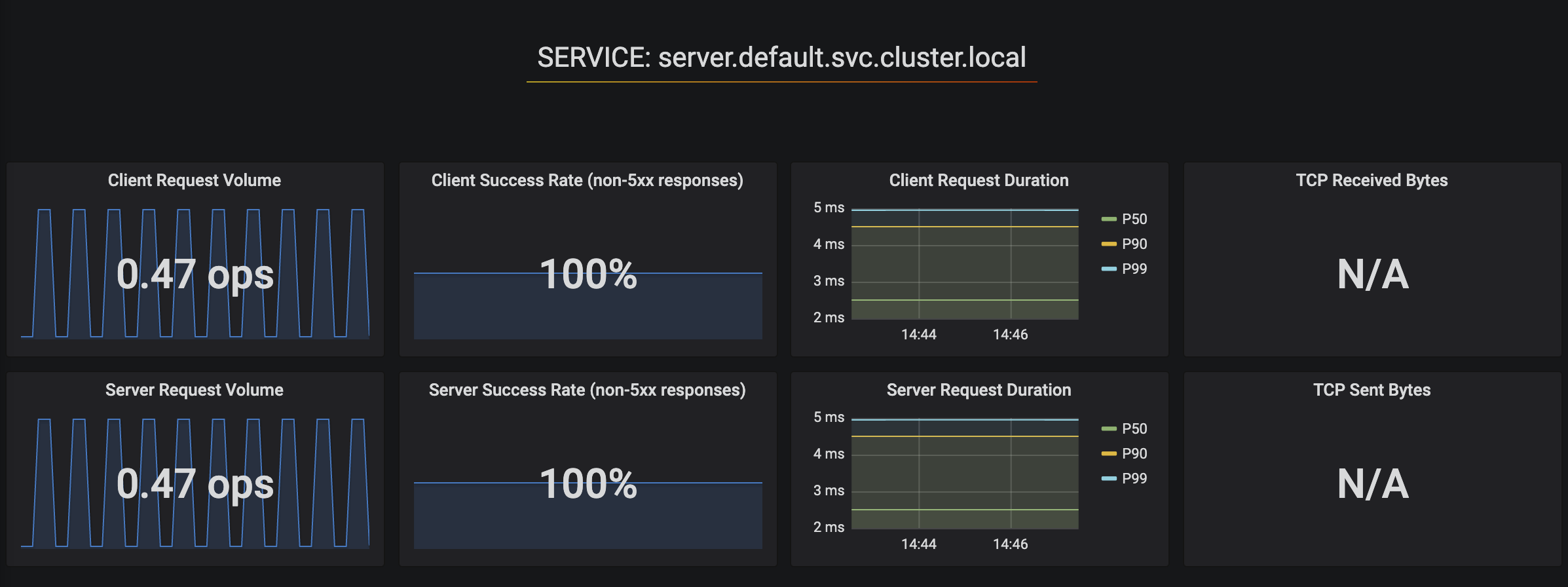The image size is (1568, 587).
Task: Click P50 green color swatch in Server Duration legend
Action: pyautogui.click(x=1109, y=428)
